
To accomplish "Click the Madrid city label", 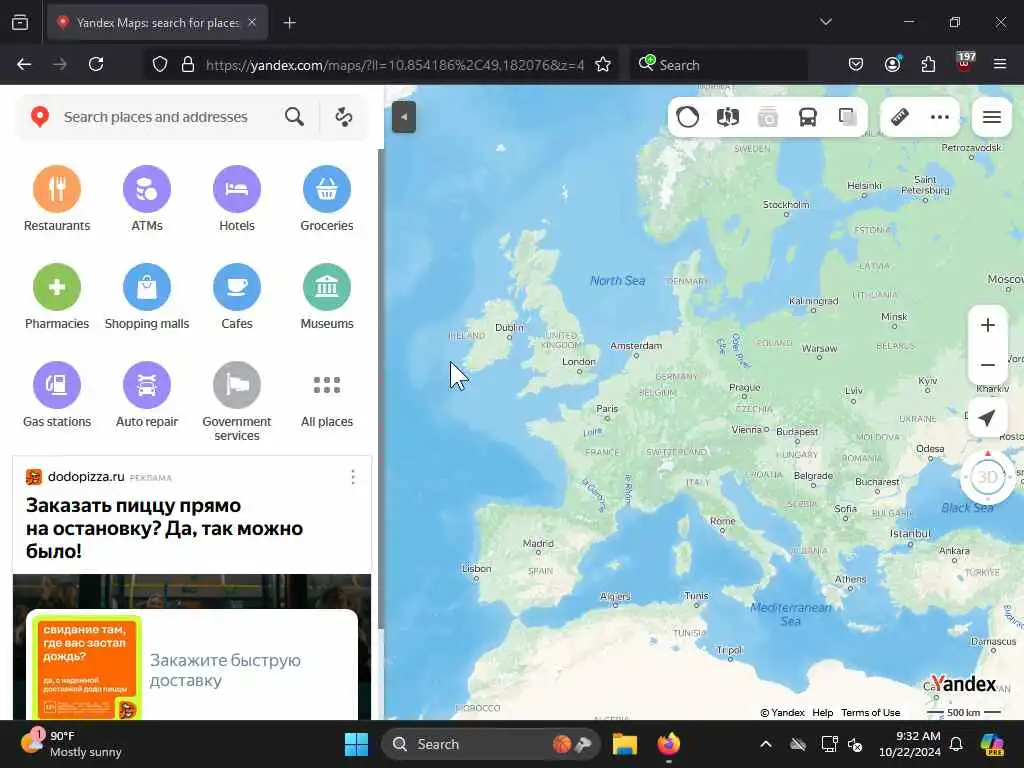I will (538, 543).
